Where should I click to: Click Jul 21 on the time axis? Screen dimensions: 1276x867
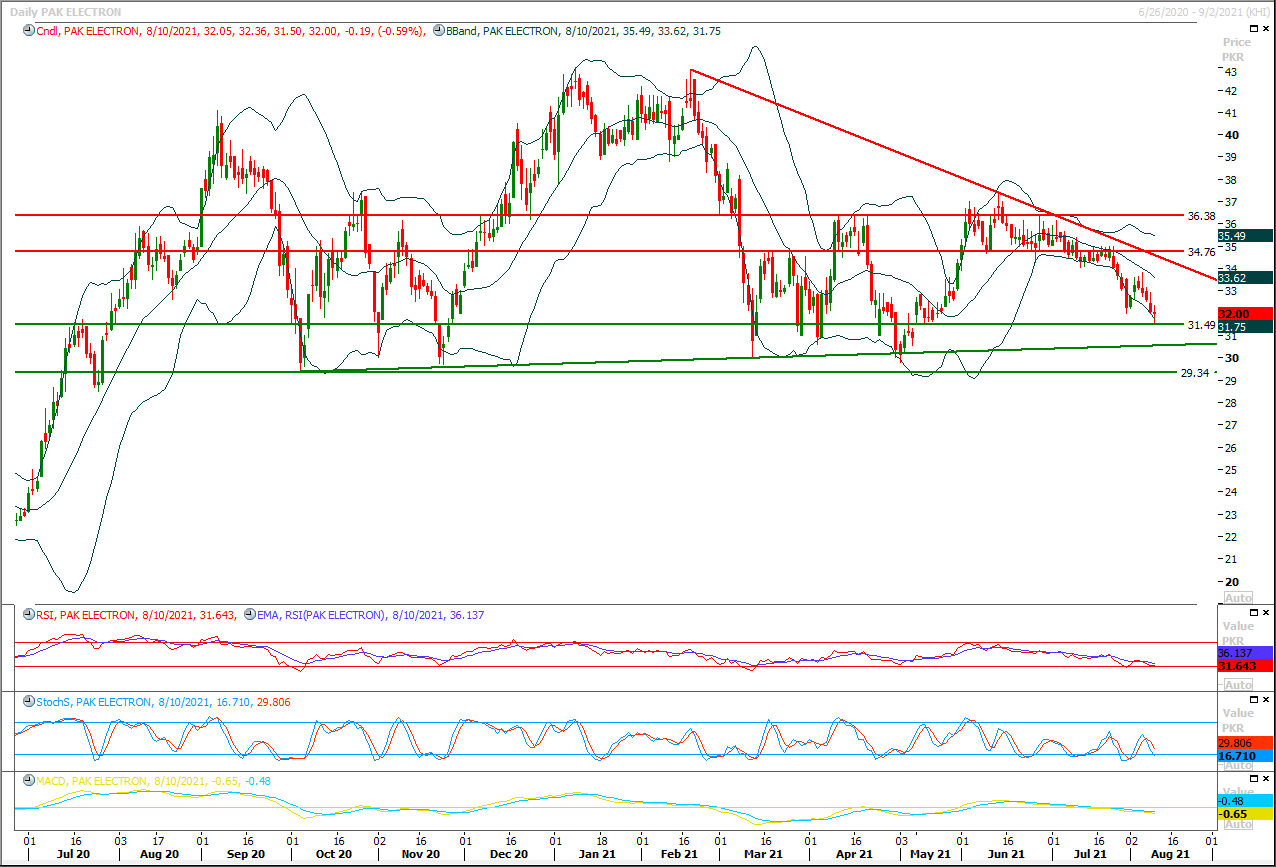point(1090,855)
